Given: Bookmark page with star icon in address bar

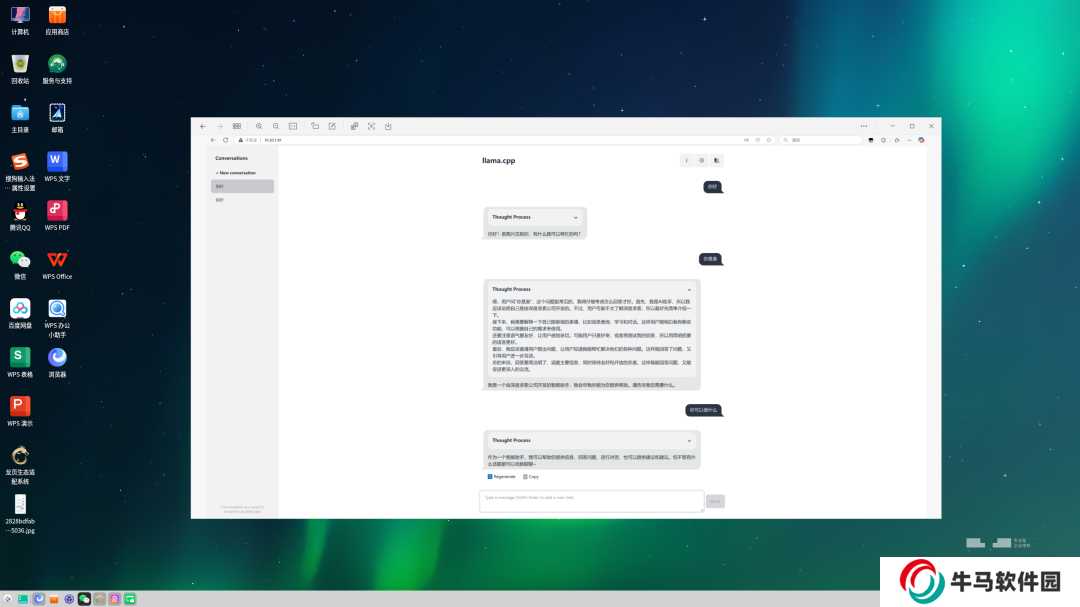Looking at the screenshot, I should tap(769, 140).
